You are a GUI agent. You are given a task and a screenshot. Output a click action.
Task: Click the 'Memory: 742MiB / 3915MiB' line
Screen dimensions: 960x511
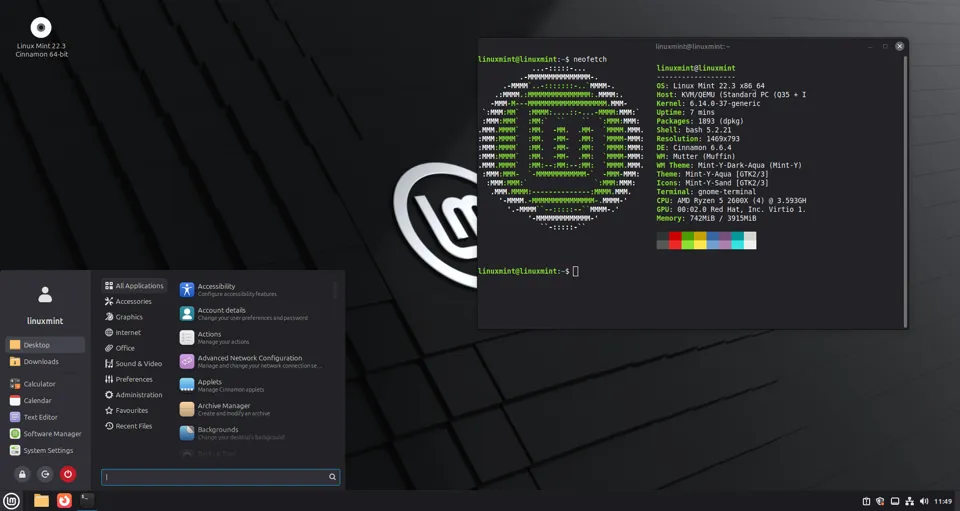point(706,218)
